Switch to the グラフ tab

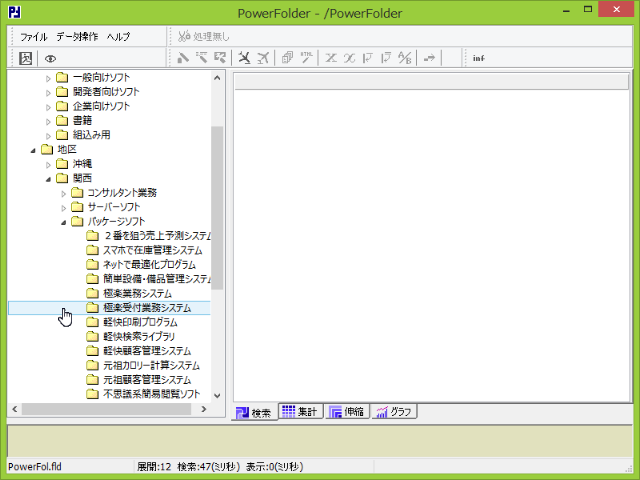[x=394, y=411]
